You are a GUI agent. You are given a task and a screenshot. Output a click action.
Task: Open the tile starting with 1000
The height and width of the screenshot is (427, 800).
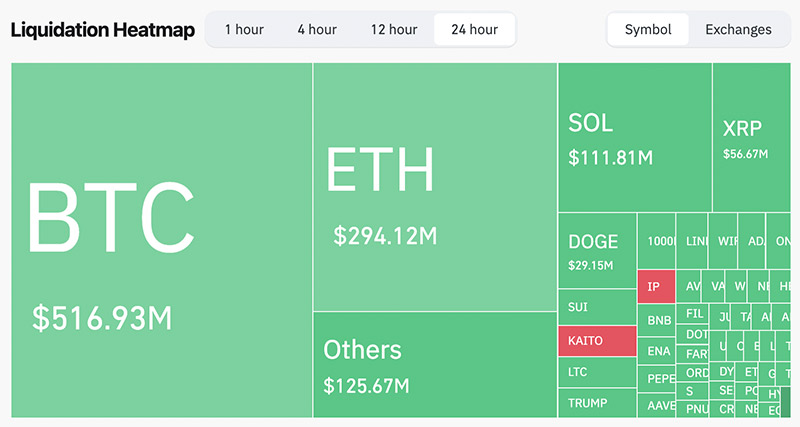(656, 241)
